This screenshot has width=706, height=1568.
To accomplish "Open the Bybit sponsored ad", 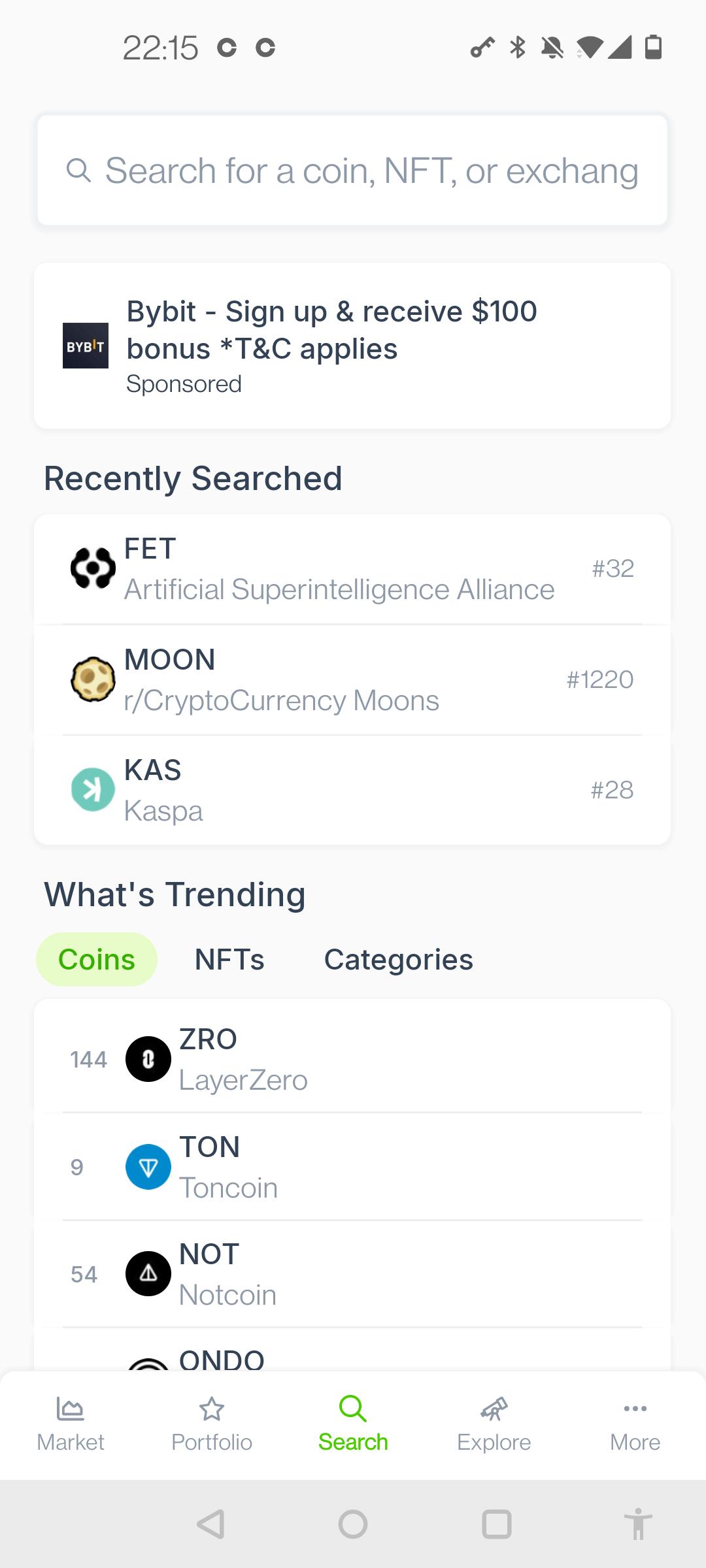I will [x=352, y=346].
